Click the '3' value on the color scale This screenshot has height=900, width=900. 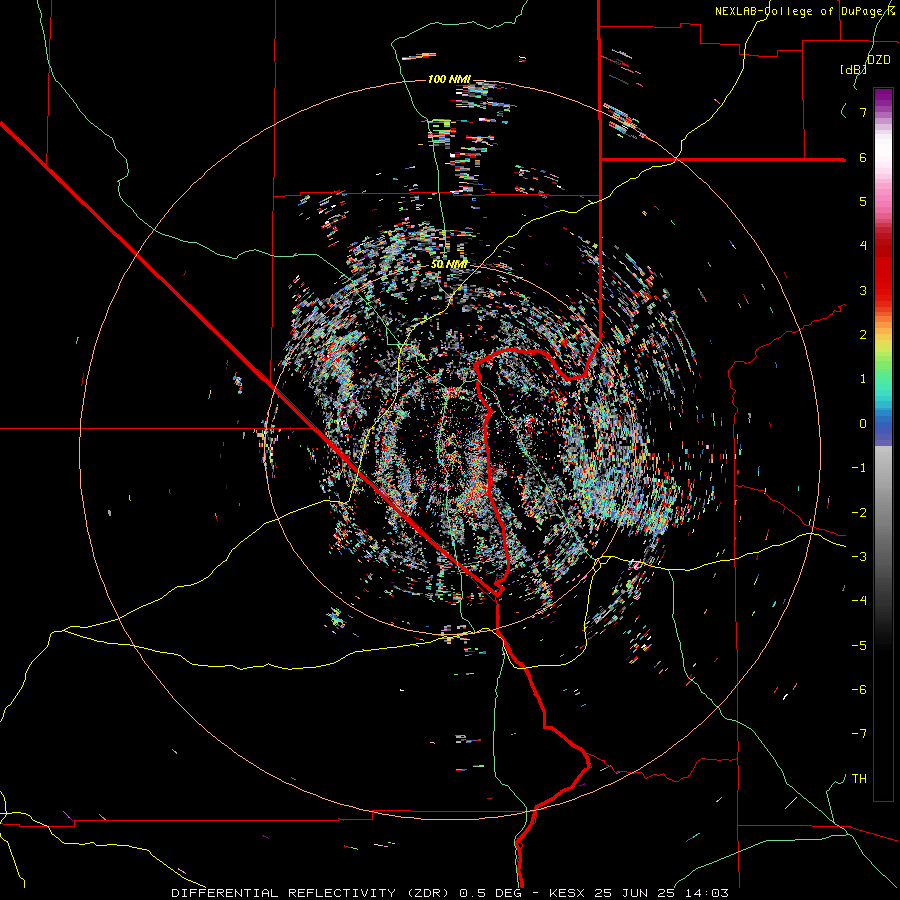[863, 290]
